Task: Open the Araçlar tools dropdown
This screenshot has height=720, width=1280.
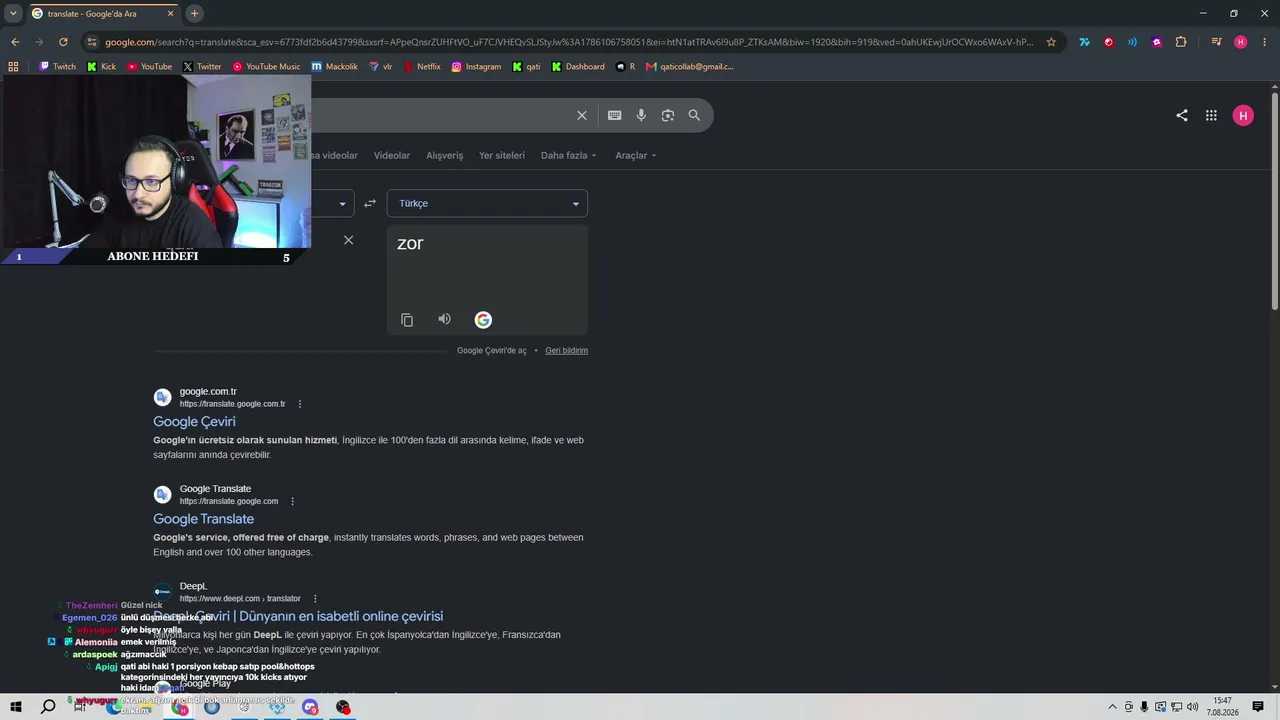Action: (636, 155)
